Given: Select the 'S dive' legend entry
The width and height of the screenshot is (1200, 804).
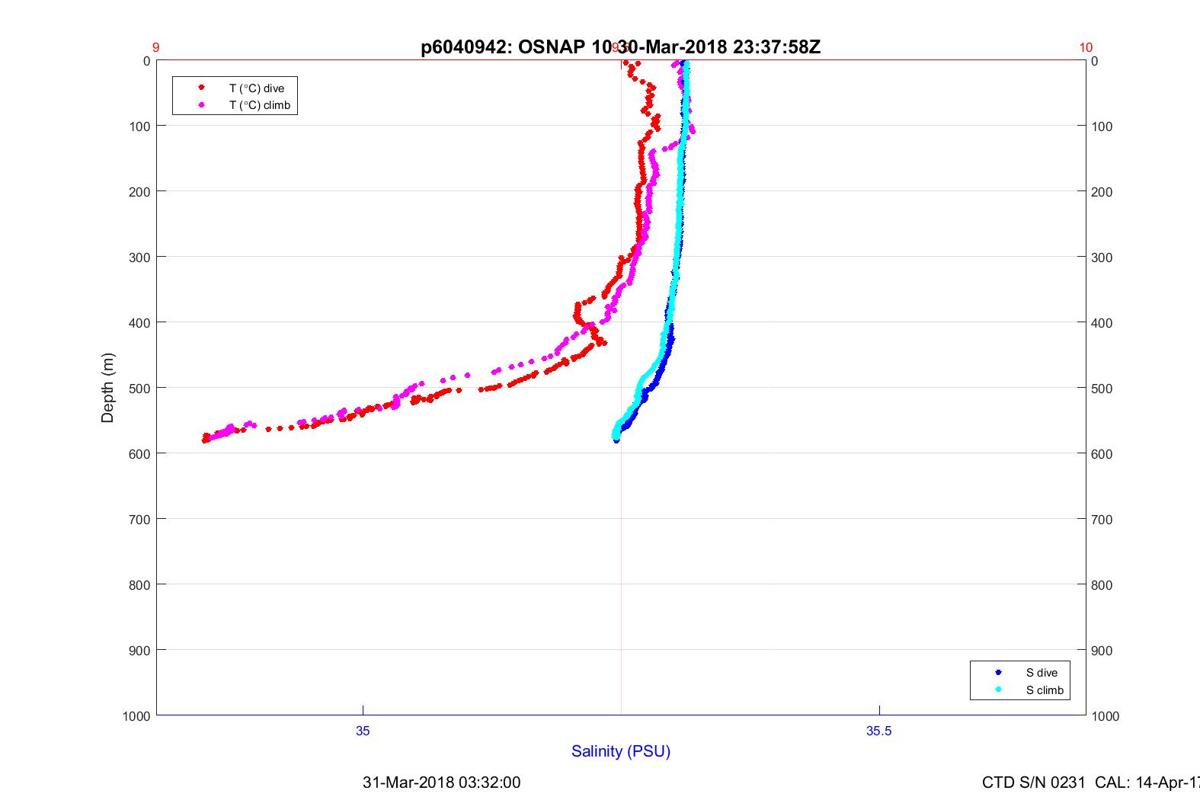Looking at the screenshot, I should pos(1041,673).
